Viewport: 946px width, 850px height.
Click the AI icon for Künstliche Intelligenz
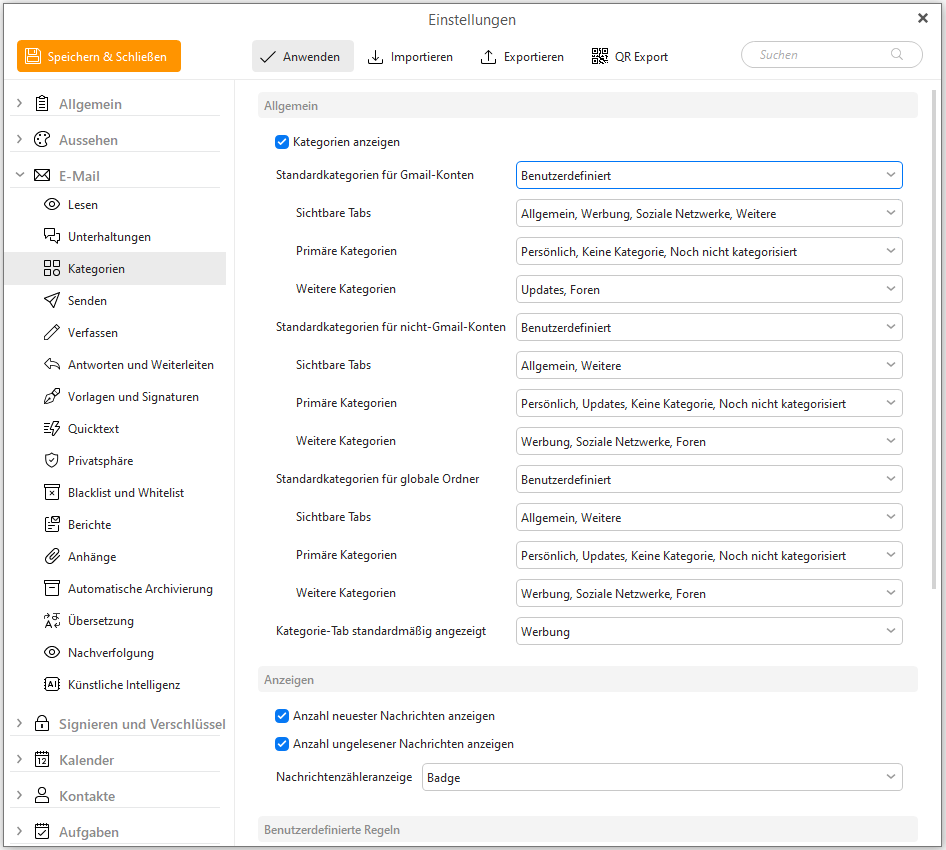coord(52,684)
